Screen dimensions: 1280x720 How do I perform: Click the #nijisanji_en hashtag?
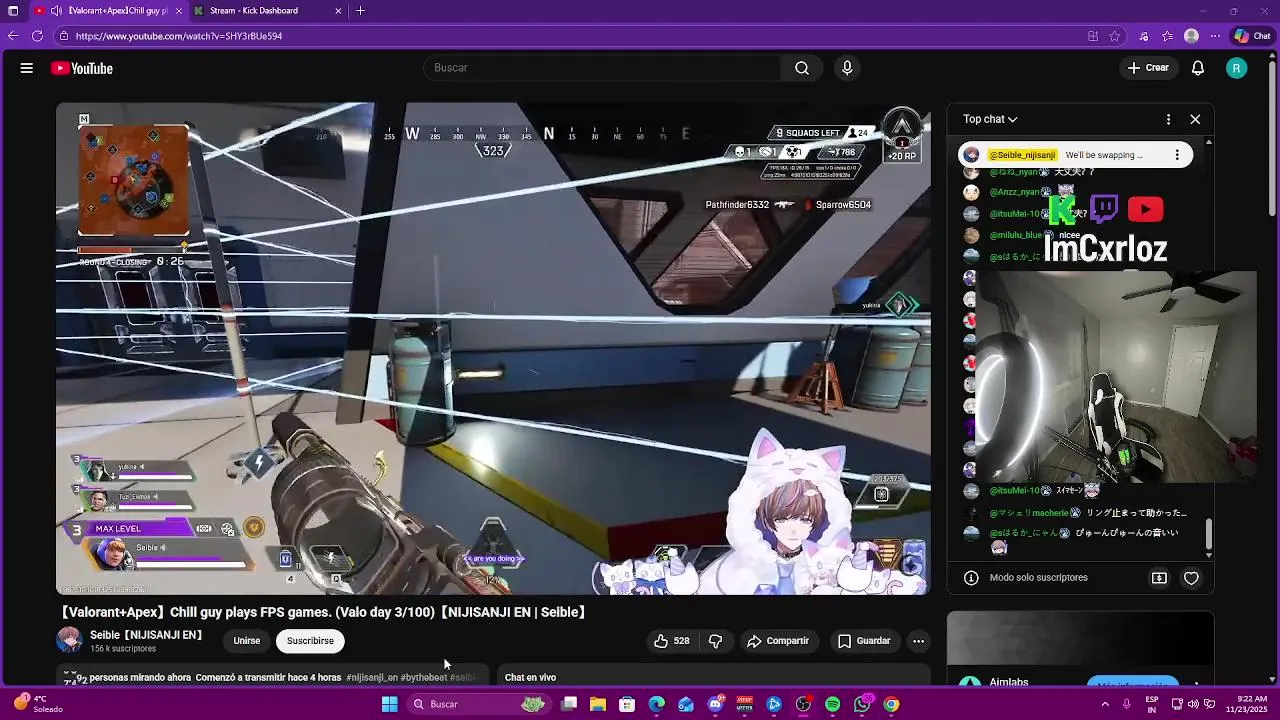click(372, 677)
